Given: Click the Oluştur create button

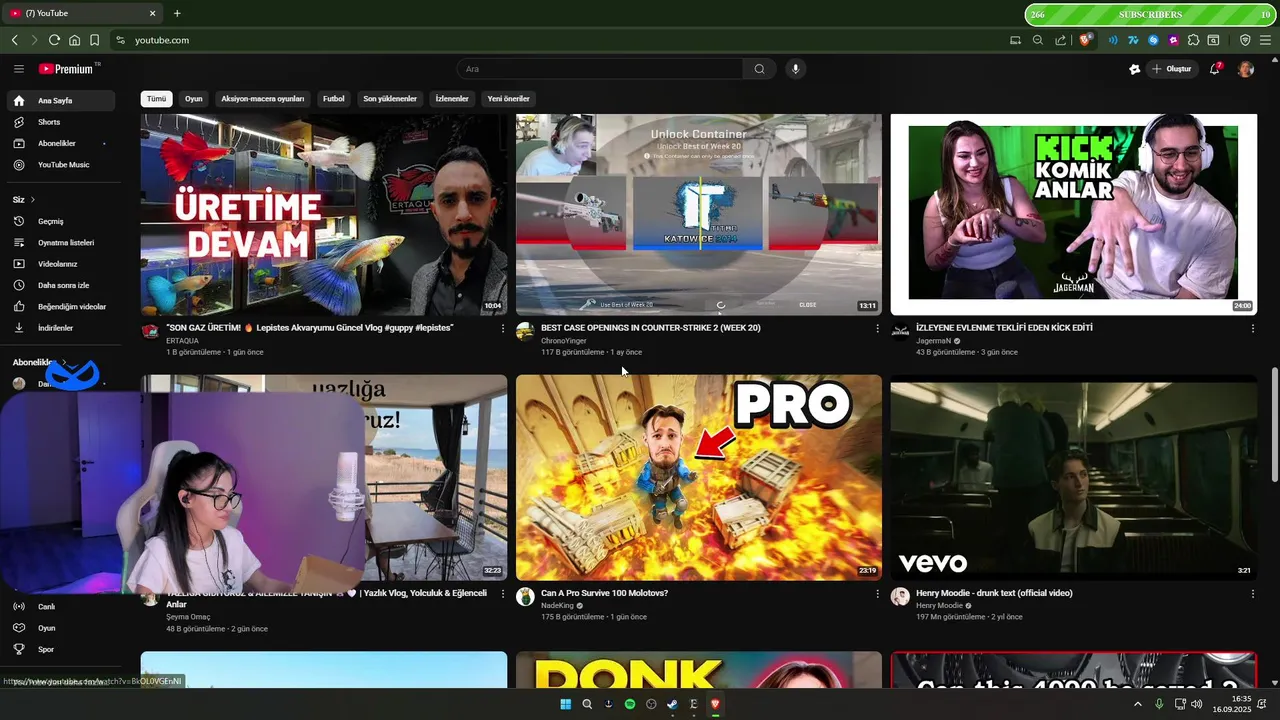Looking at the screenshot, I should click(1172, 69).
